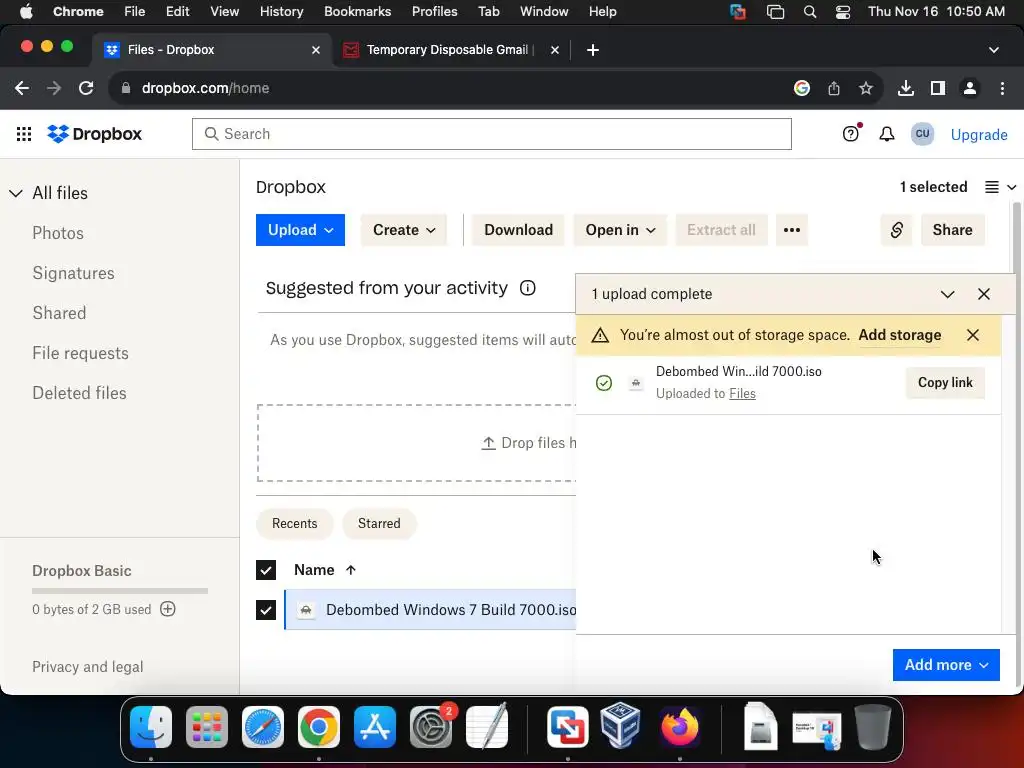Open the Files link under upload
This screenshot has height=768, width=1024.
point(742,394)
